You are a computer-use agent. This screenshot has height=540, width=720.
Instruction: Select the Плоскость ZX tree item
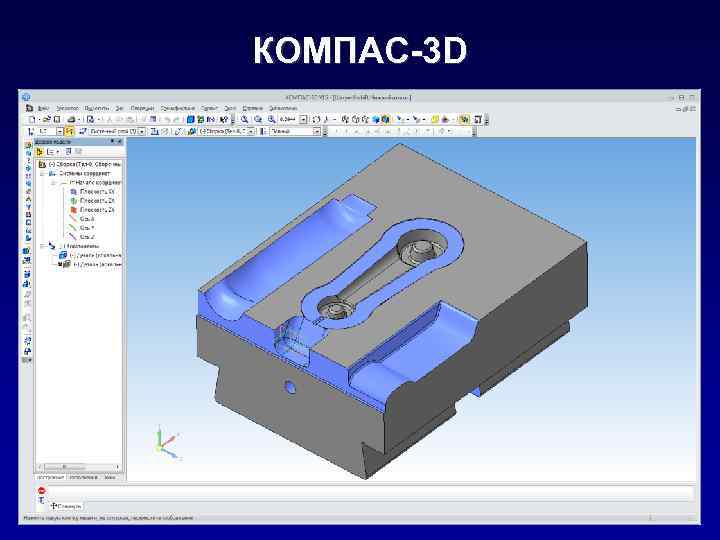(x=97, y=201)
